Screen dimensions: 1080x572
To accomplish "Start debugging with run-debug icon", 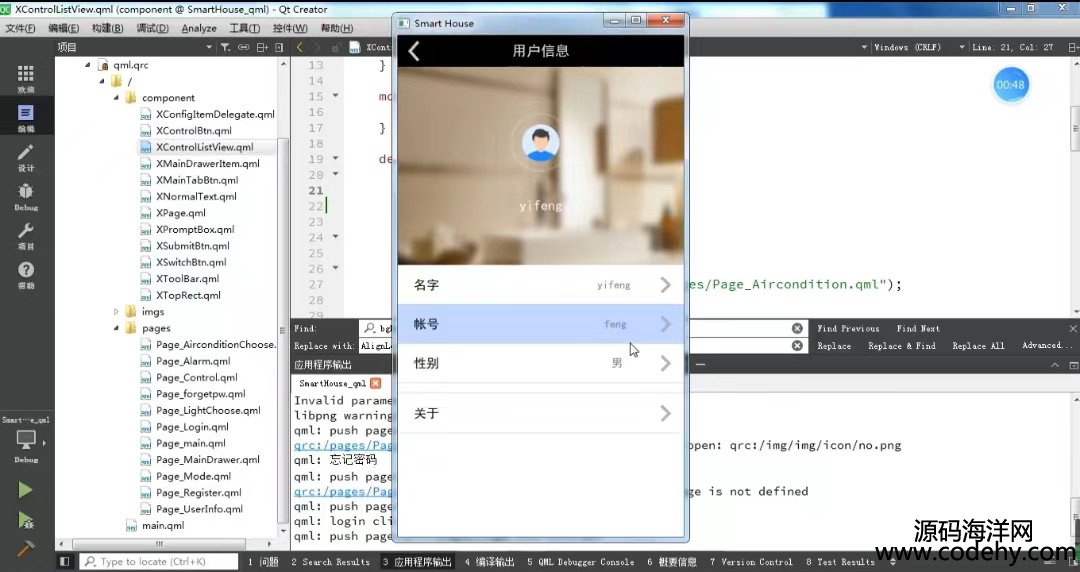I will tap(25, 520).
